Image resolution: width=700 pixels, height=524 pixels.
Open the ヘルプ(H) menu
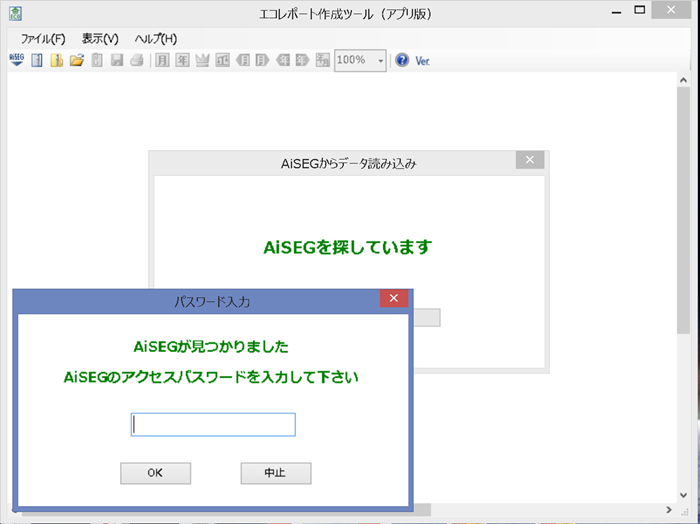(156, 39)
